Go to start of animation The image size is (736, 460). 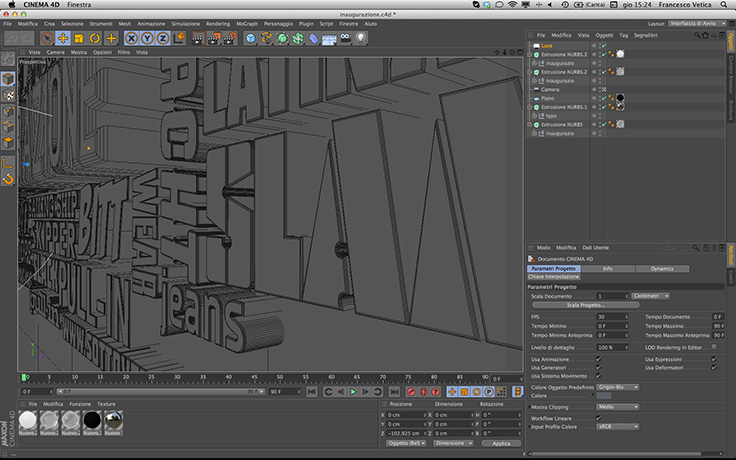[x=312, y=391]
